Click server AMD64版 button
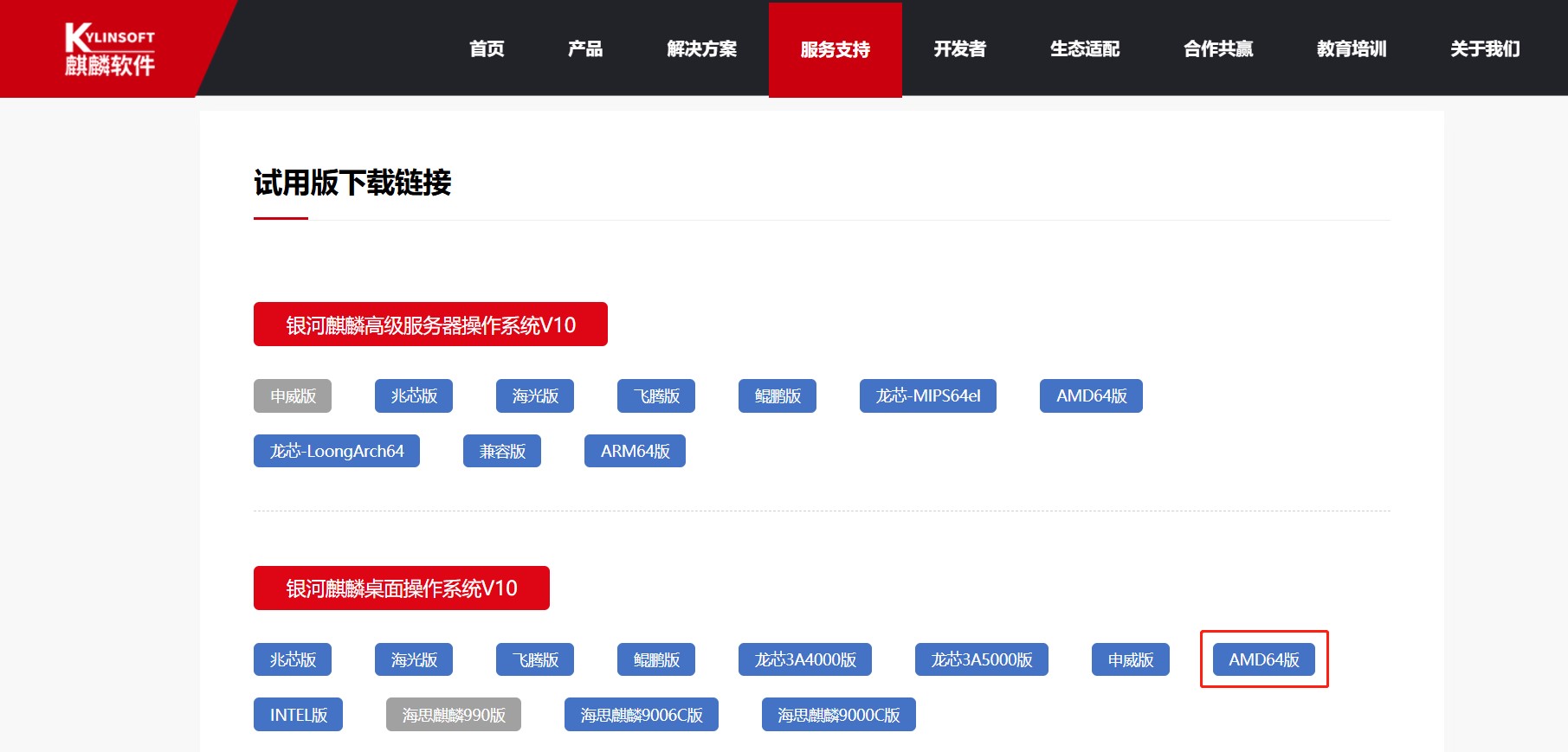This screenshot has width=1568, height=752. tap(1091, 395)
